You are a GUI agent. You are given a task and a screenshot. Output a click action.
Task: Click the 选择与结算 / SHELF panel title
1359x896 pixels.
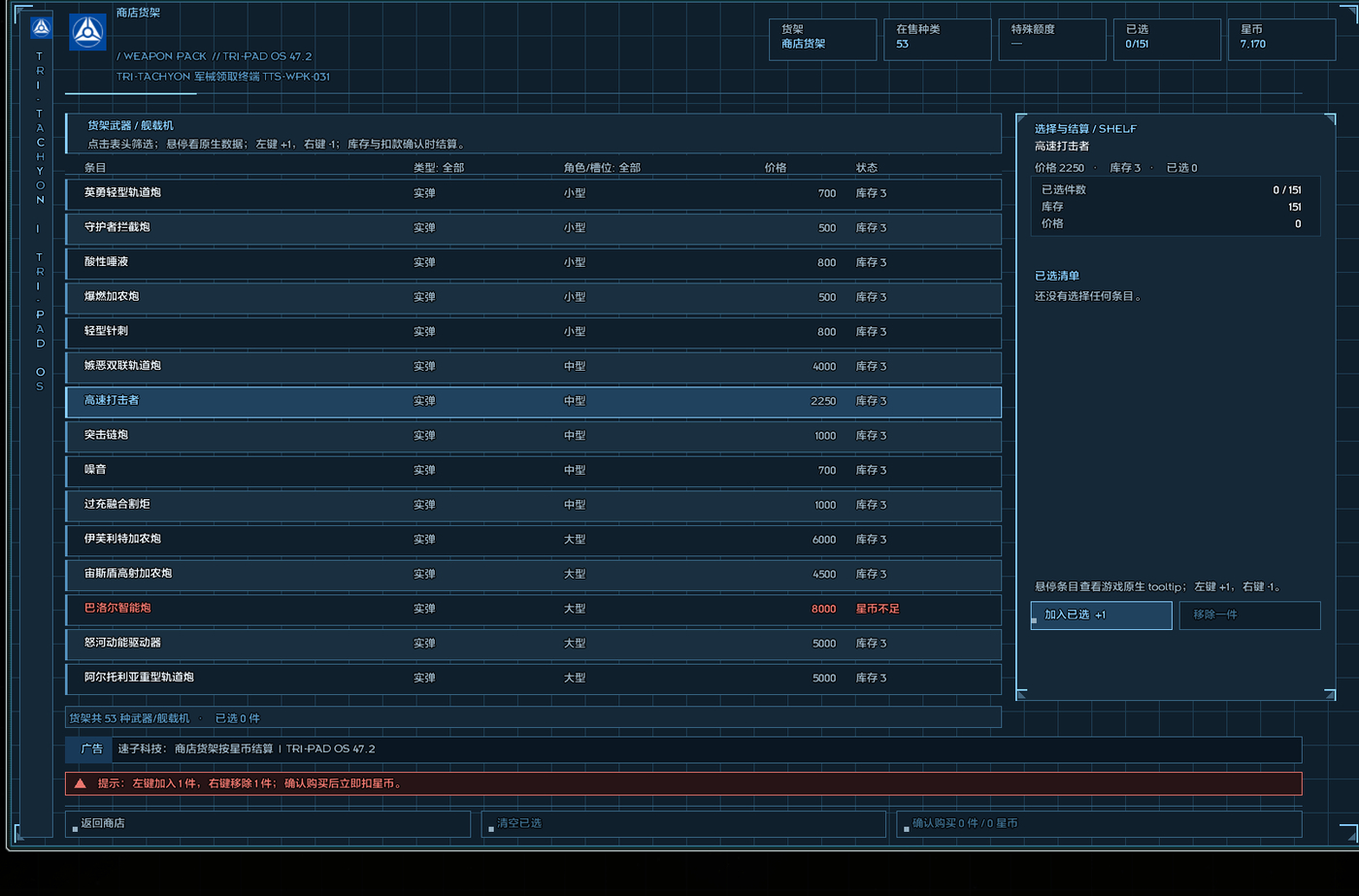coord(1085,128)
